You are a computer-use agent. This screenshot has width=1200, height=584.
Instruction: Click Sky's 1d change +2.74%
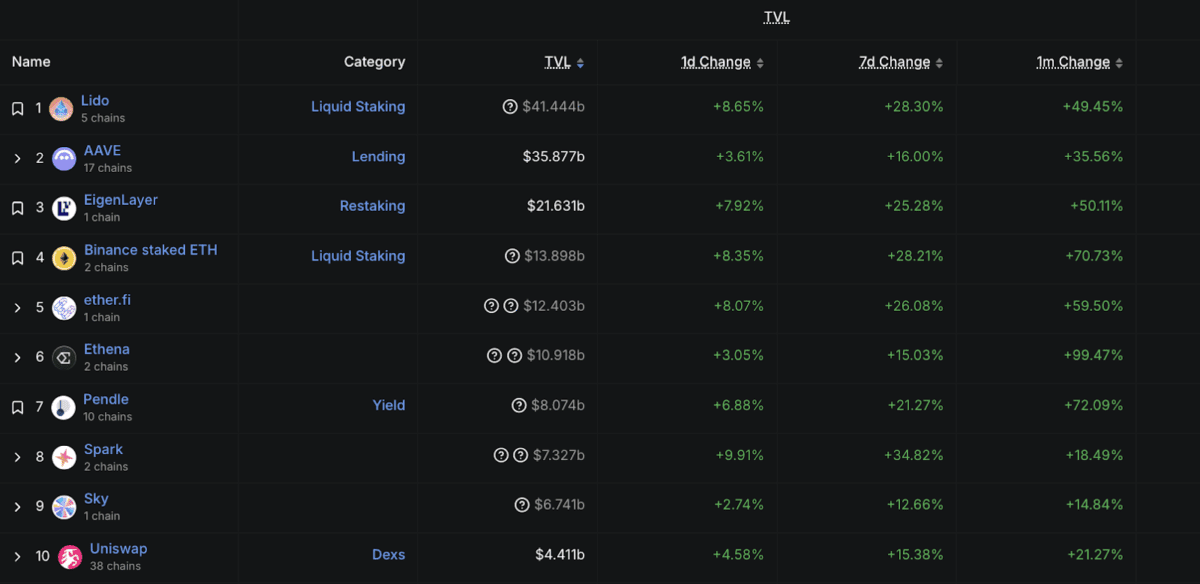[x=739, y=505]
